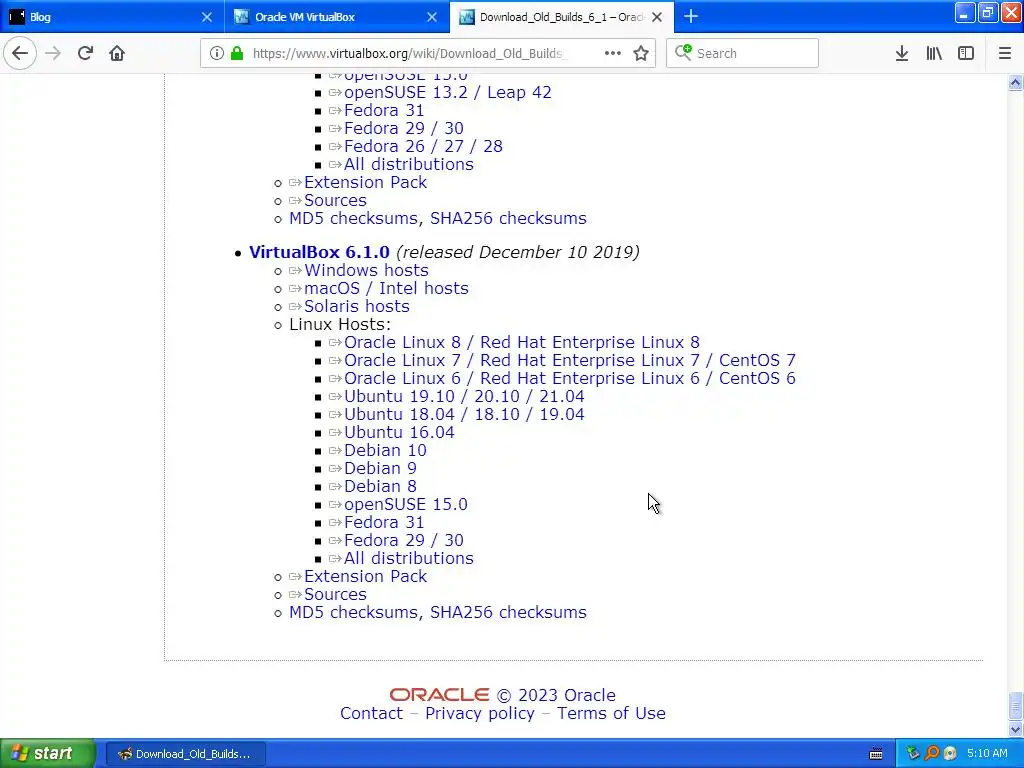Select Download_Old_Builds taskbar button
1024x768 pixels.
point(186,754)
